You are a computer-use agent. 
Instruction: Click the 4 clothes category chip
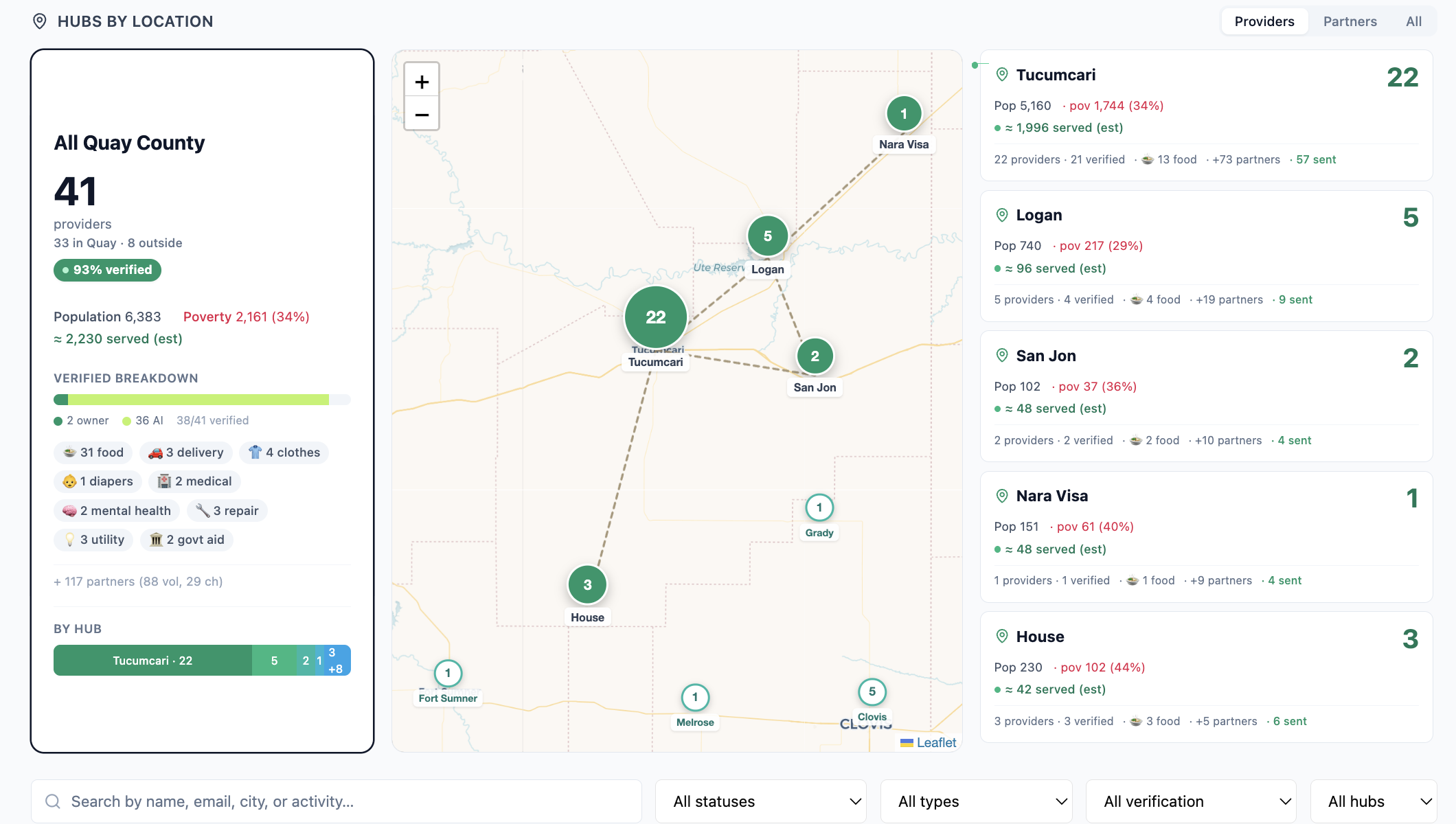[284, 453]
